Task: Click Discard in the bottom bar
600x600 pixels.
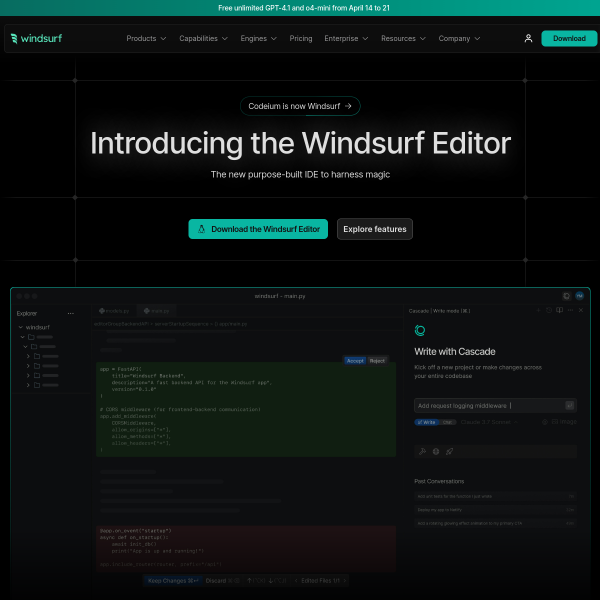Action: [222, 580]
